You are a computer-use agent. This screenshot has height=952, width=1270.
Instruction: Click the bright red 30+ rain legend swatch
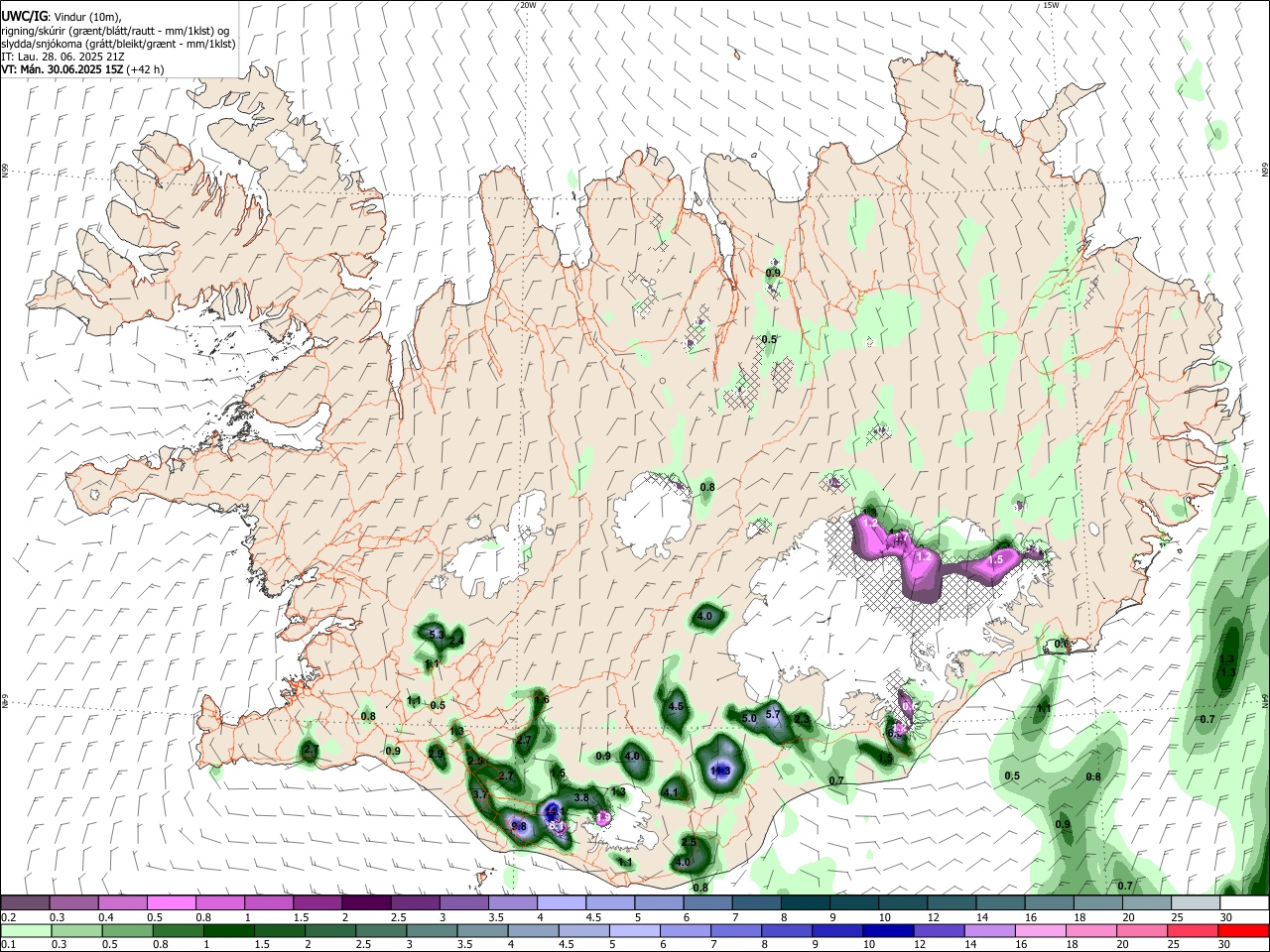(x=1242, y=930)
